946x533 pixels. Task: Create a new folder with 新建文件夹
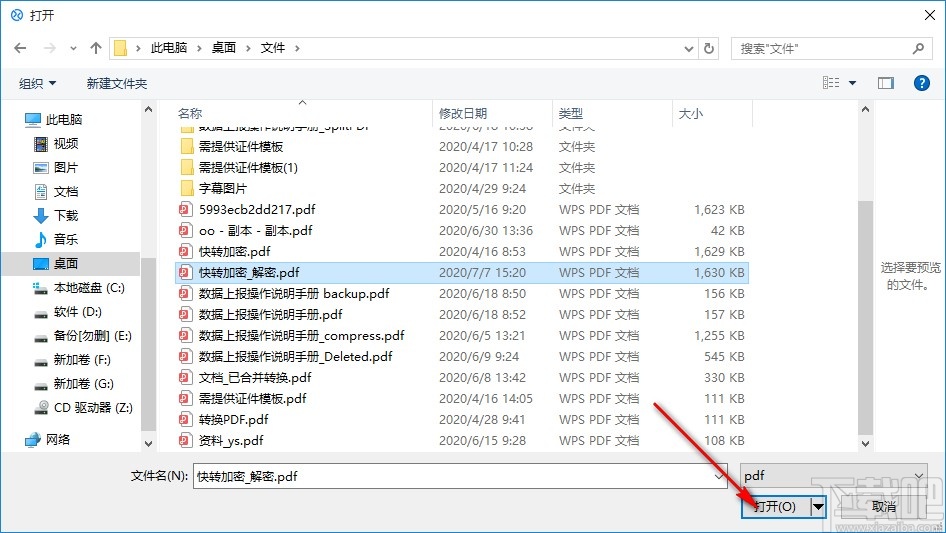point(116,83)
